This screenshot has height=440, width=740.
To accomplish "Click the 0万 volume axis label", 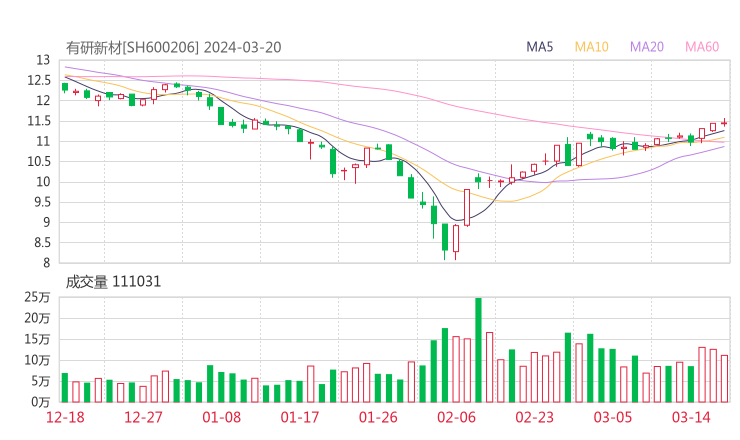I will (41, 402).
